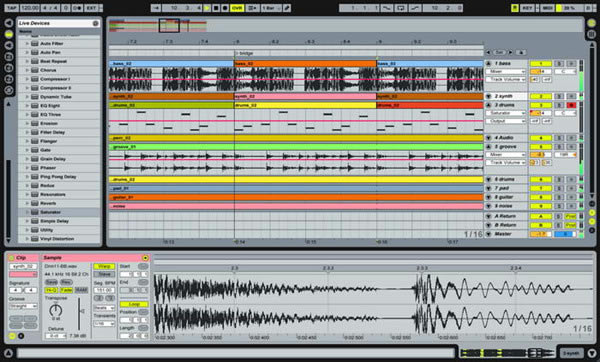
Task: Select the highlighted Saturator device
Action: coord(59,212)
